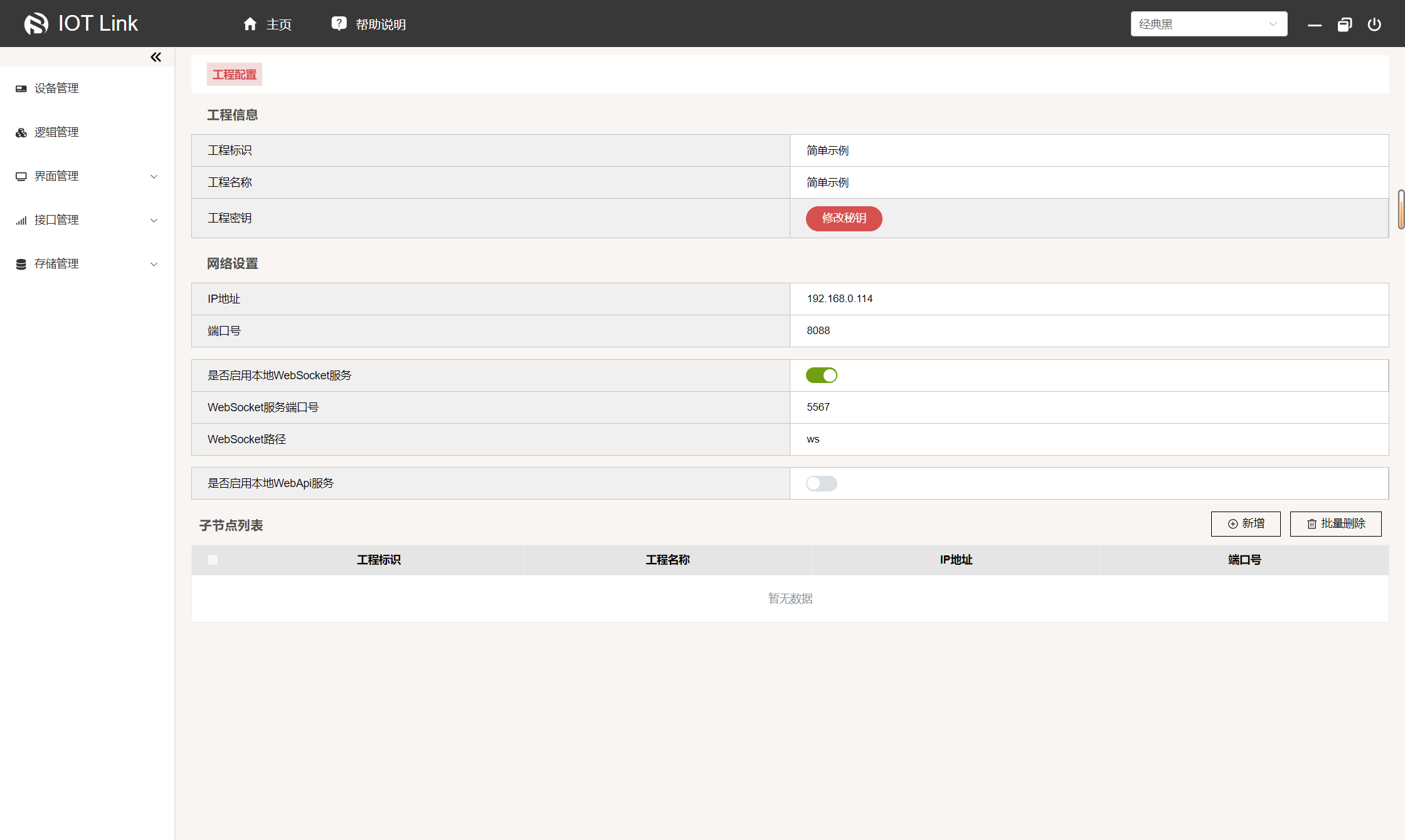Click the IOT Link logo icon
The width and height of the screenshot is (1405, 840).
[x=36, y=24]
